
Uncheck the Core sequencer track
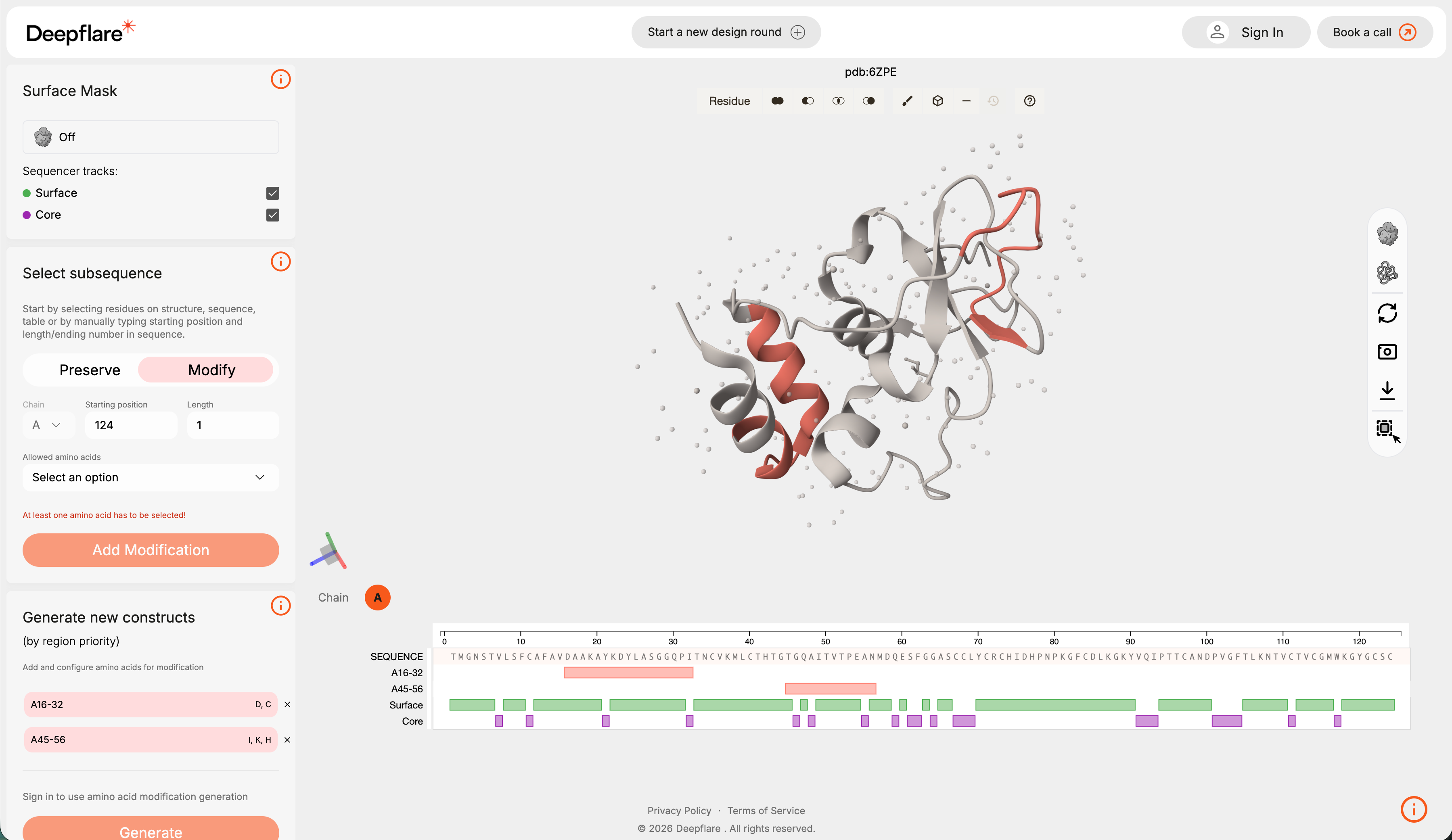[272, 215]
